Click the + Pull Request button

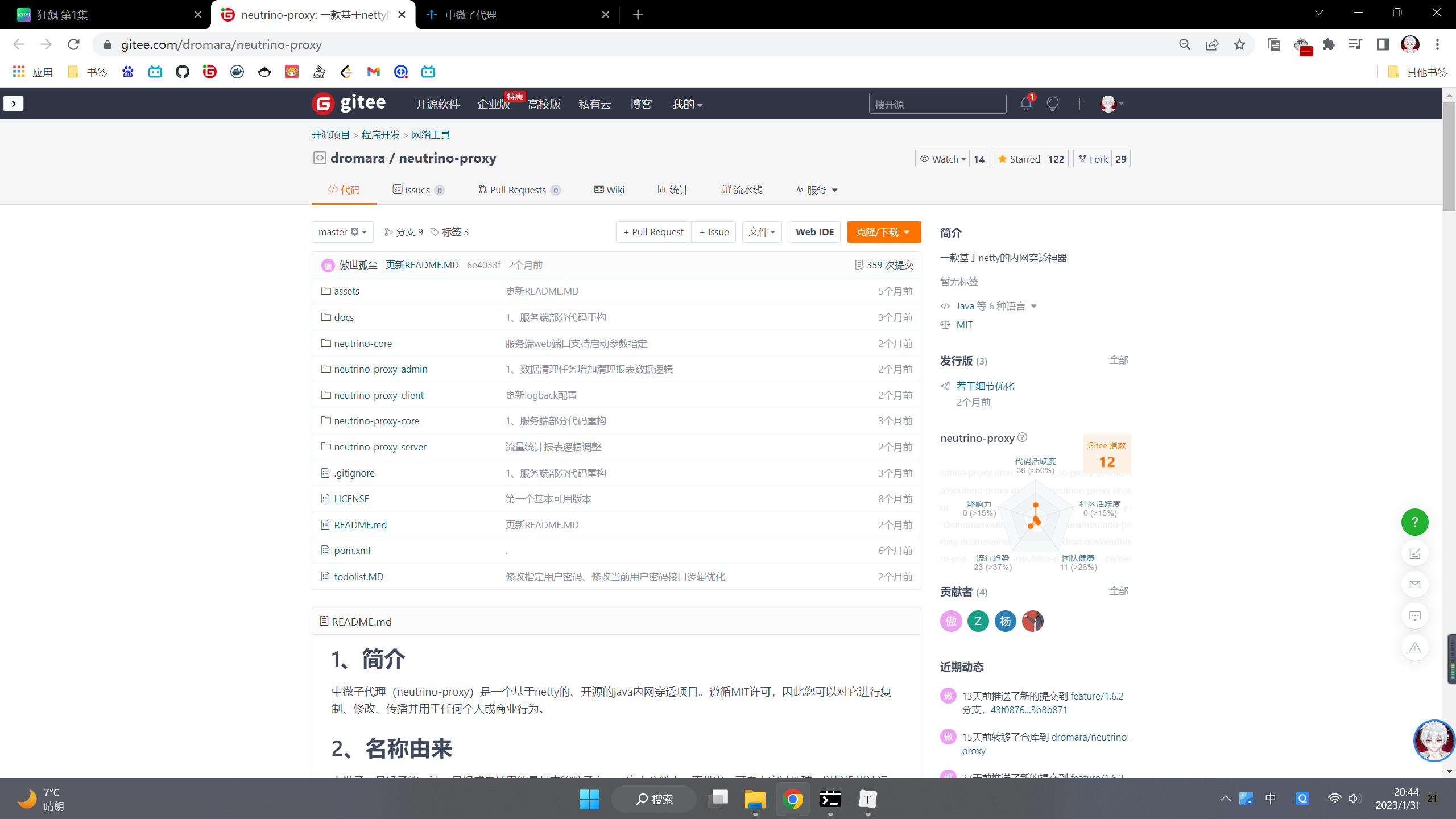click(653, 232)
